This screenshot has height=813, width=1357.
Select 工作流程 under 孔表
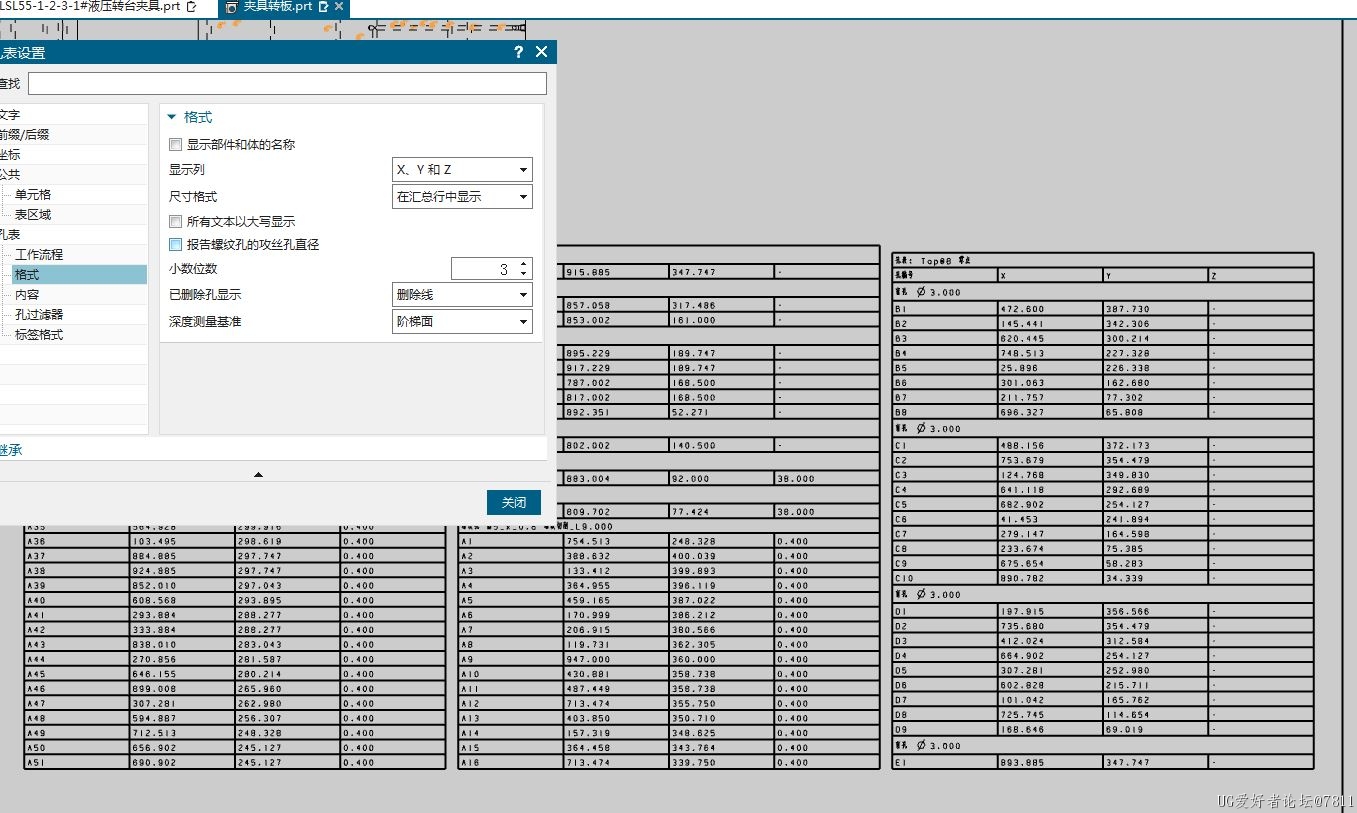pyautogui.click(x=39, y=255)
